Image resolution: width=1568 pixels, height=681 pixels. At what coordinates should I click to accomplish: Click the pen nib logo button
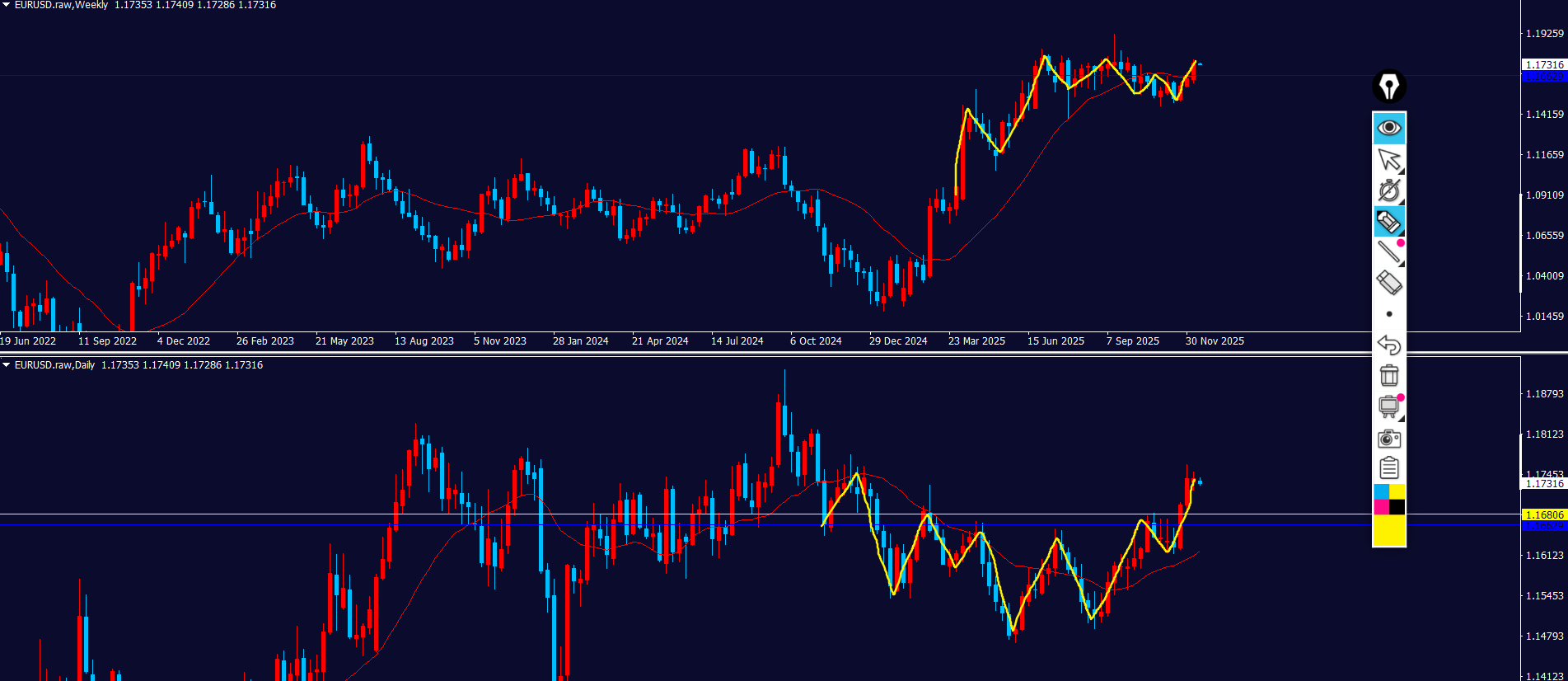(1389, 86)
